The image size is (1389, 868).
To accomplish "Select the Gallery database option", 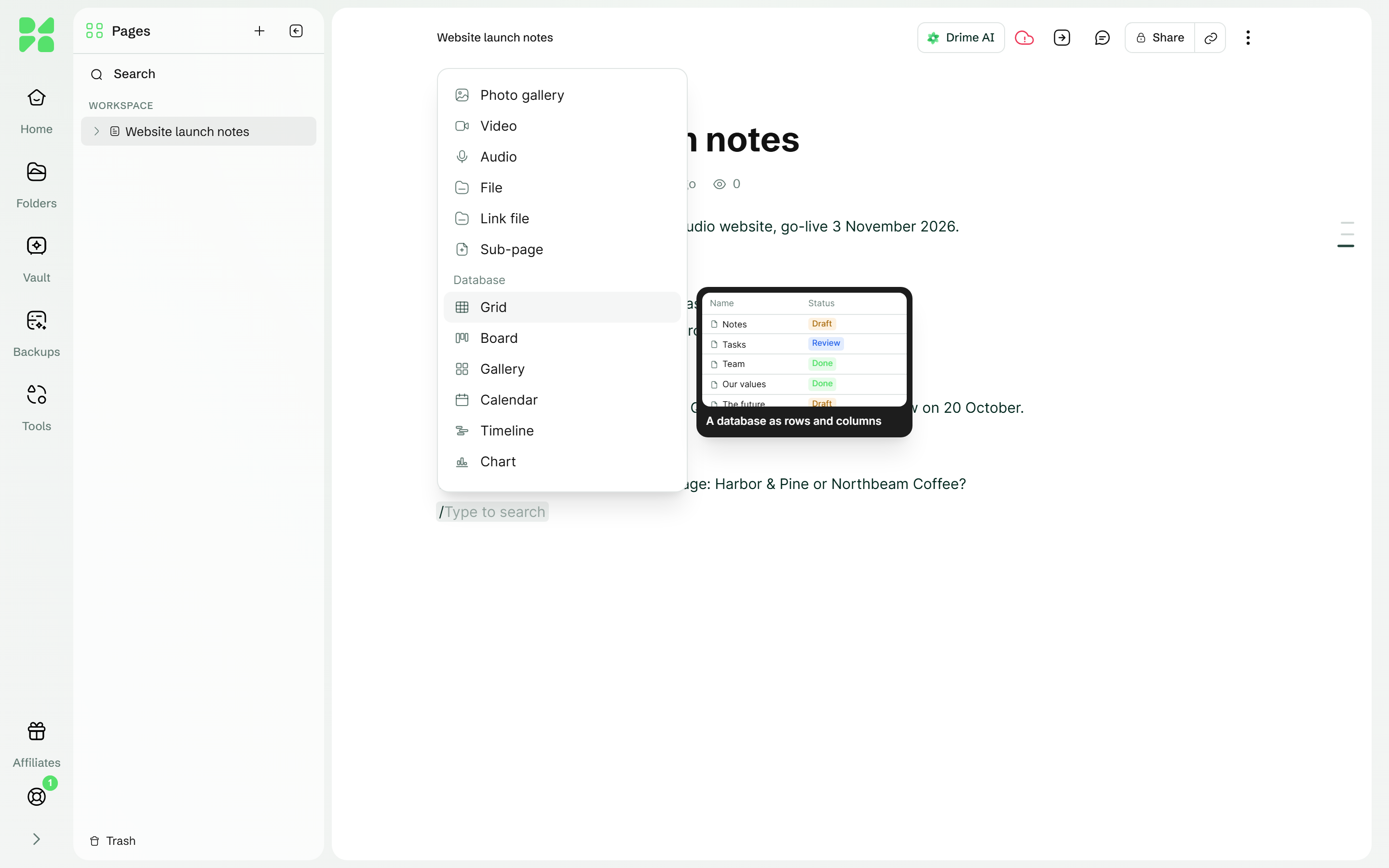I will 562,369.
